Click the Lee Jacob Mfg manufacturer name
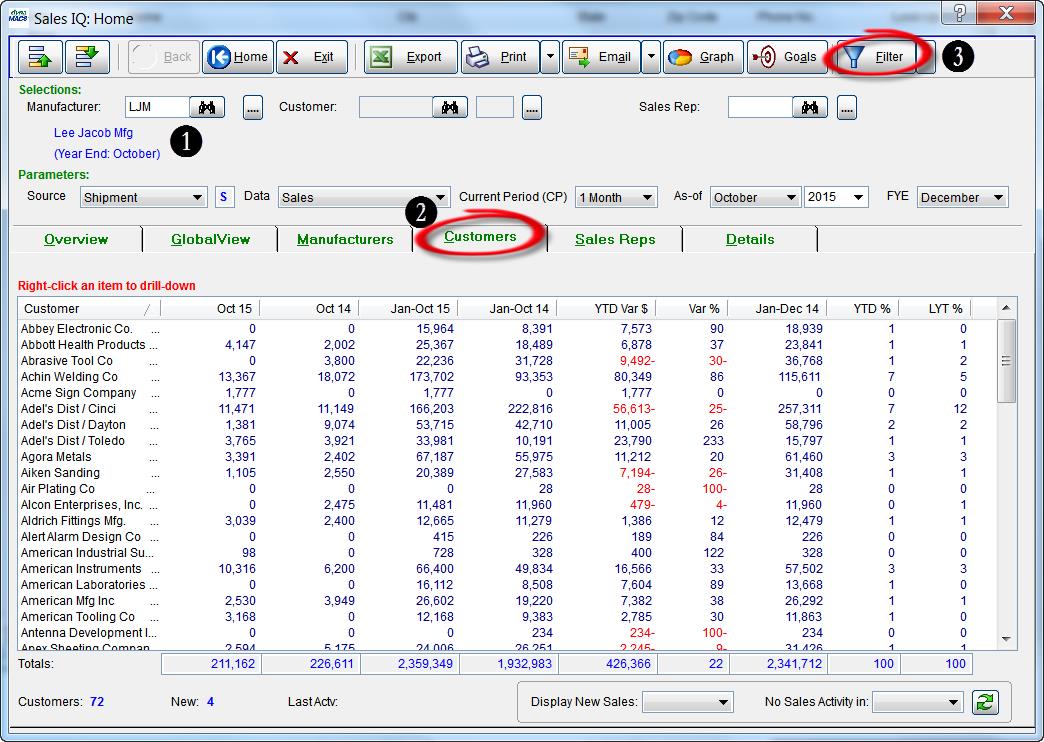Screen dimensions: 1044x742 point(93,133)
